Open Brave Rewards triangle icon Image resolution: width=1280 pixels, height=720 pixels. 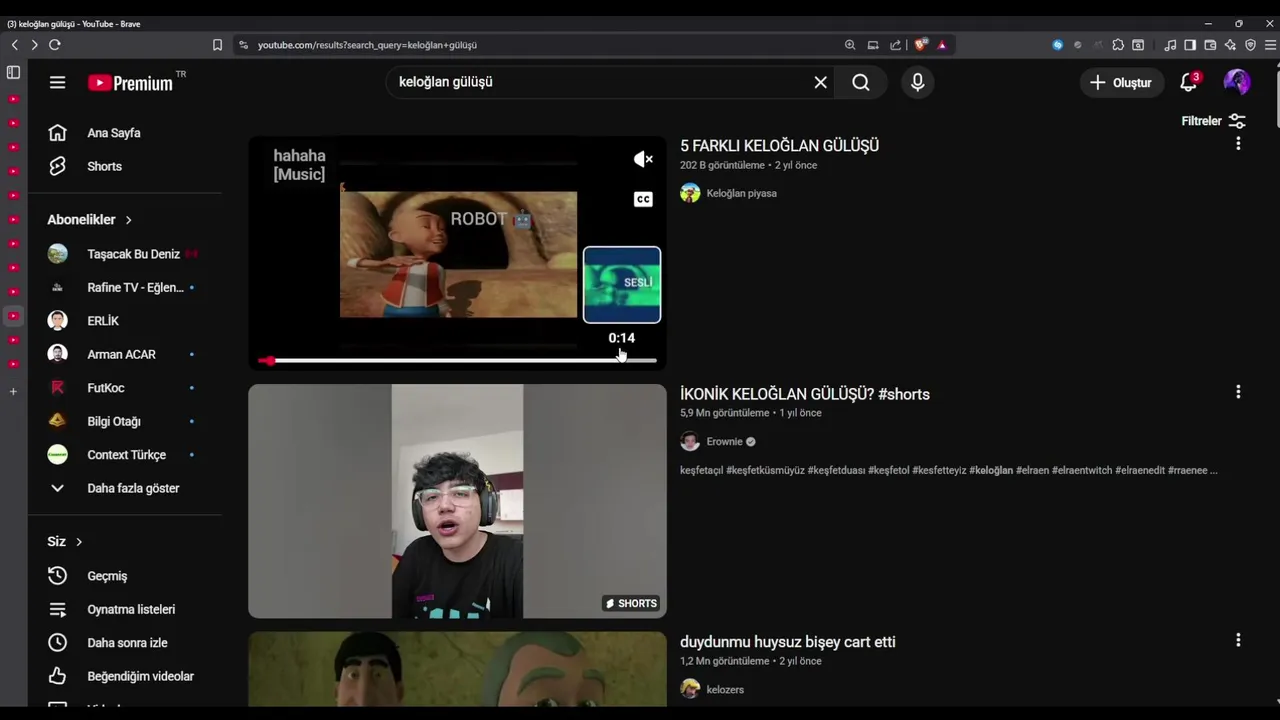click(942, 45)
